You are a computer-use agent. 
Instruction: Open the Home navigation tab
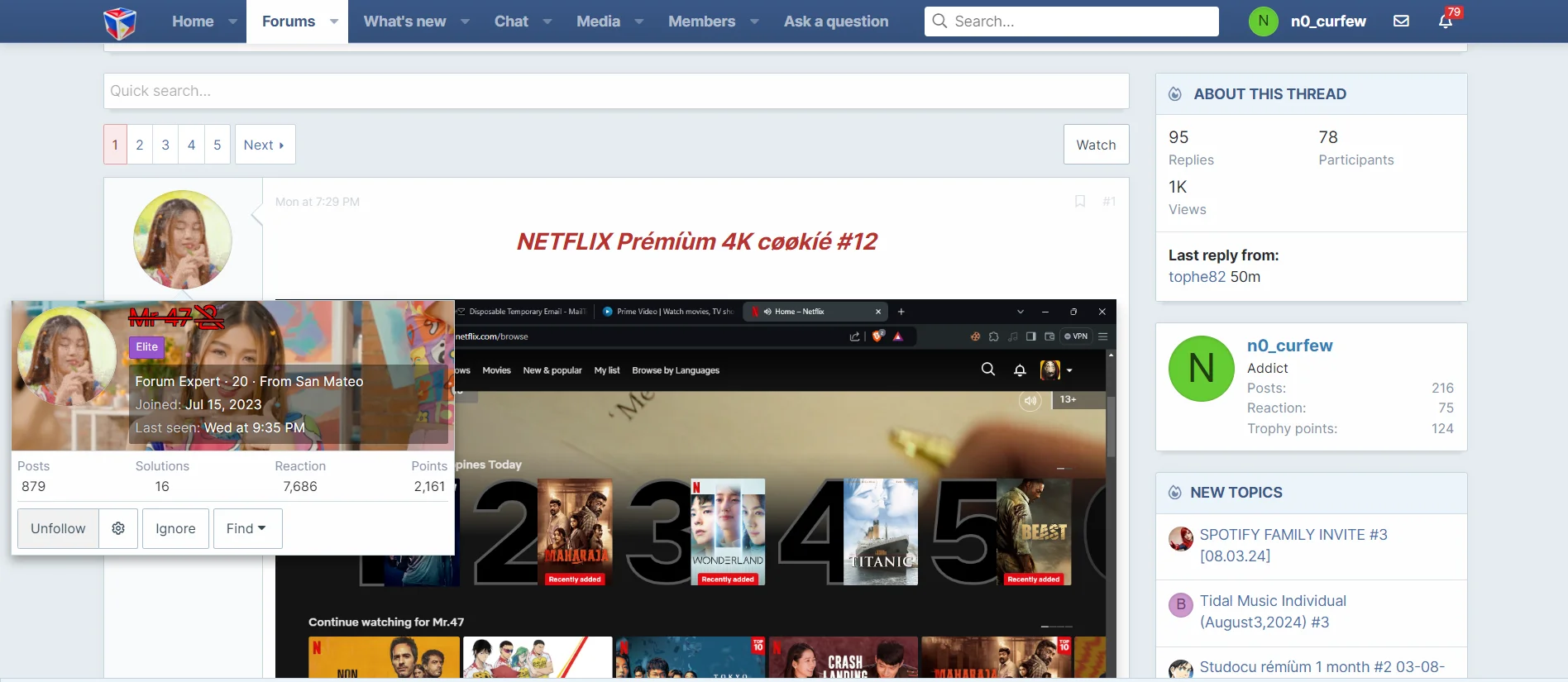(193, 21)
